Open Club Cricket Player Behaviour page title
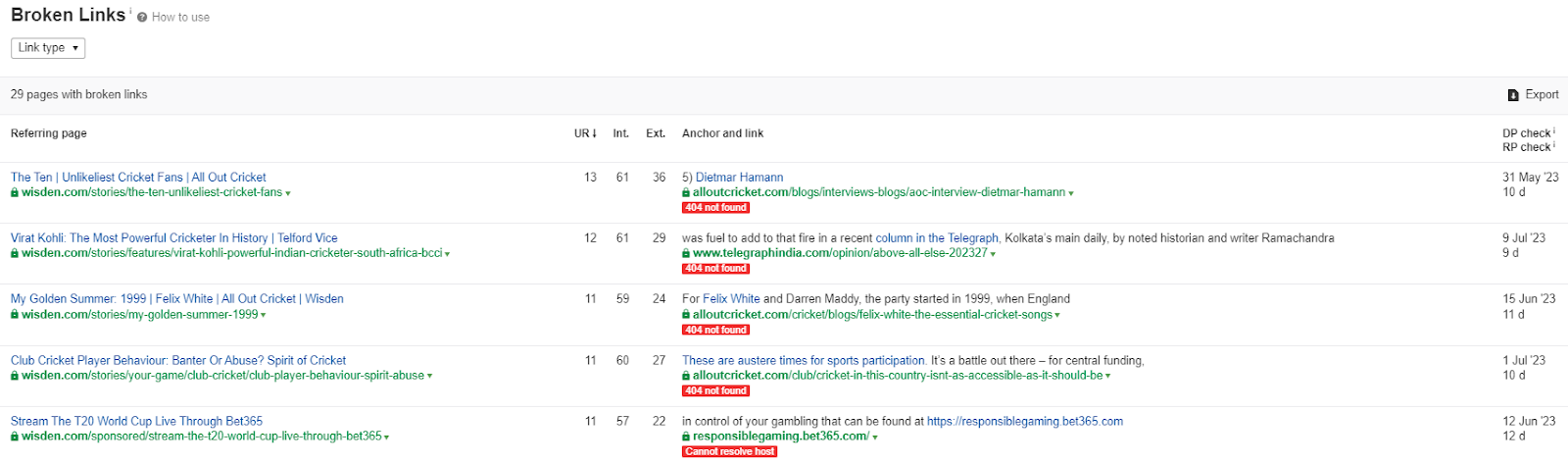This screenshot has width=1568, height=464. (178, 361)
